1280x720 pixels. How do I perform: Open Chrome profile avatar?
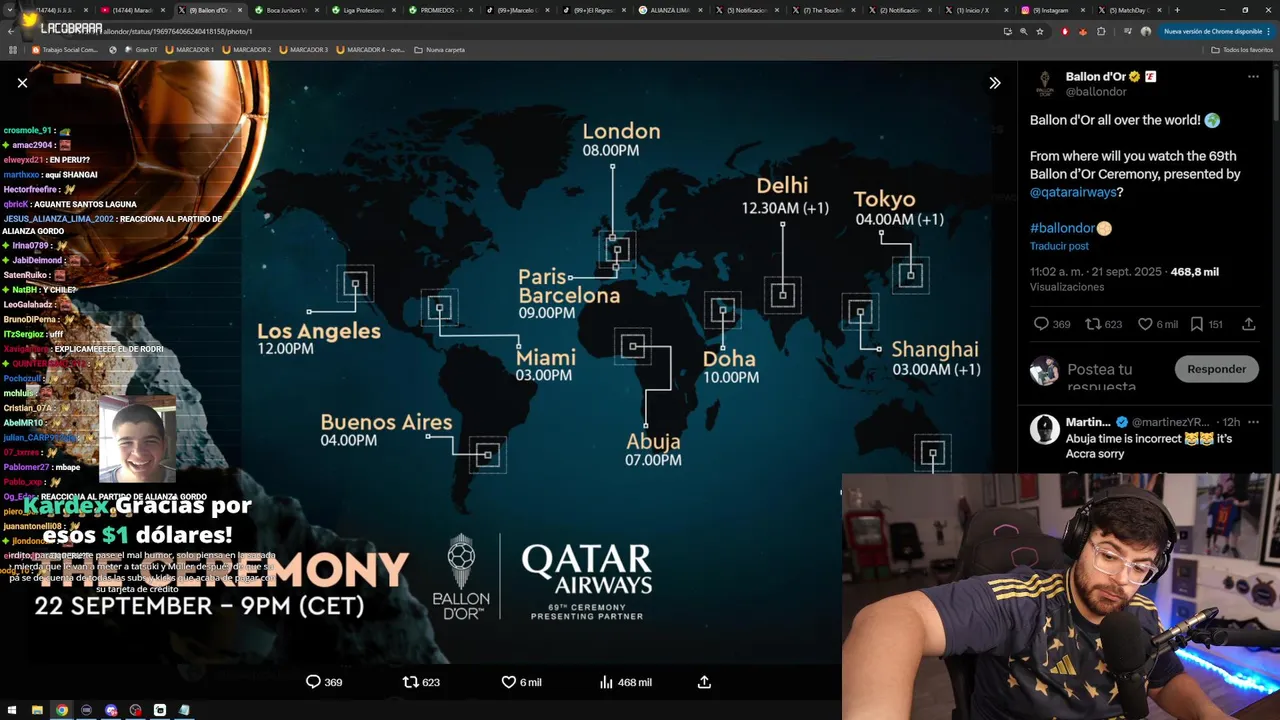coord(1146,31)
